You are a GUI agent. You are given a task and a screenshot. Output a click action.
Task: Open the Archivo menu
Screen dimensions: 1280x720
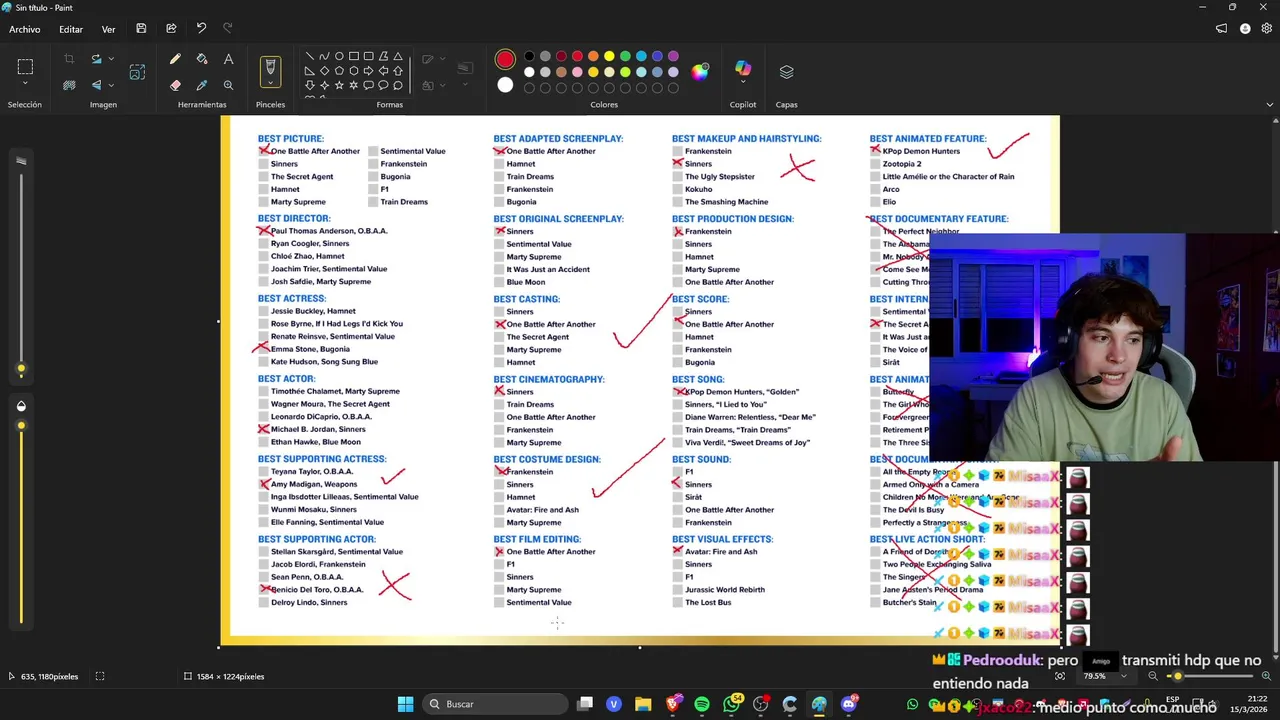coord(25,29)
